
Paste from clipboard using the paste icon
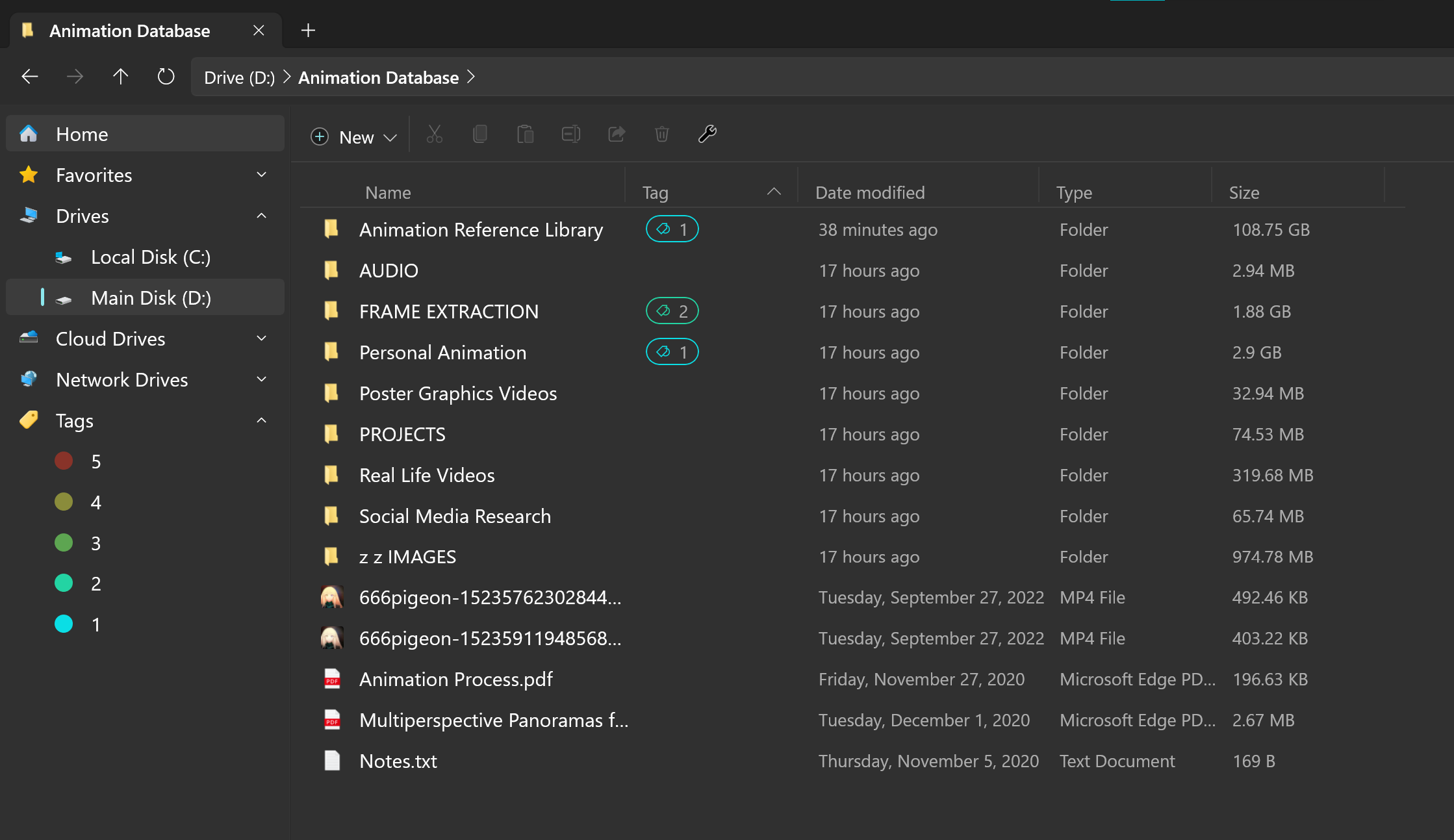526,134
